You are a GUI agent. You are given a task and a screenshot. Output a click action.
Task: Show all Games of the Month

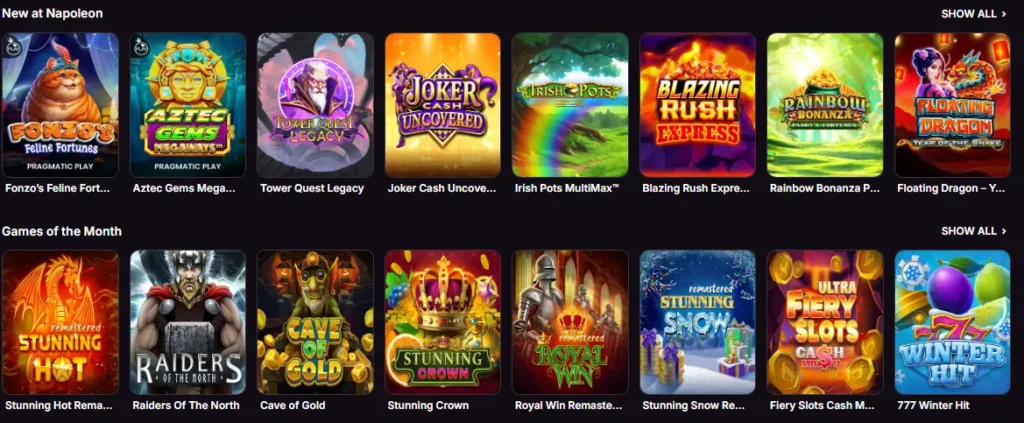(x=974, y=231)
